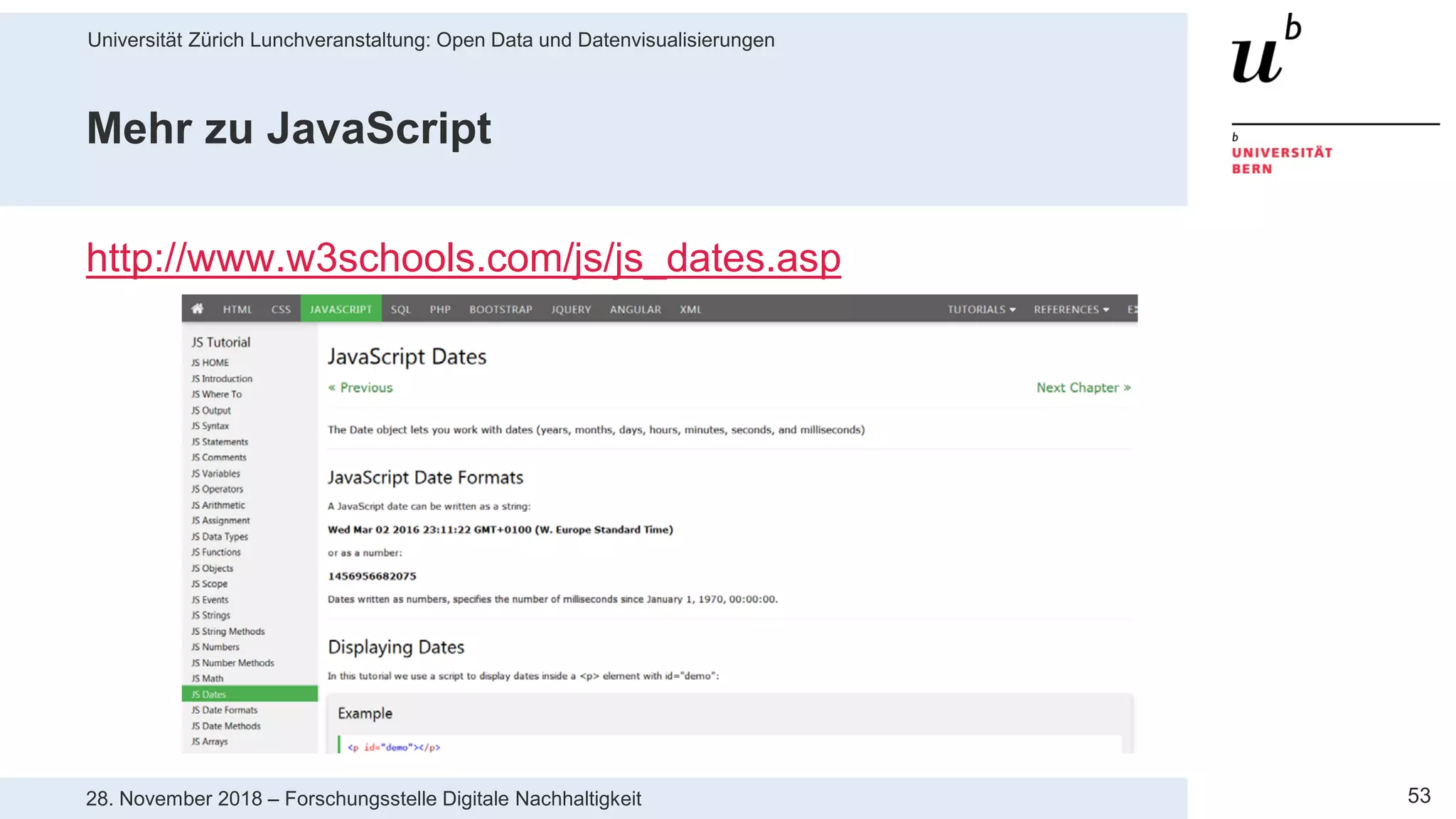Open JS Syntax in the sidebar

210,426
